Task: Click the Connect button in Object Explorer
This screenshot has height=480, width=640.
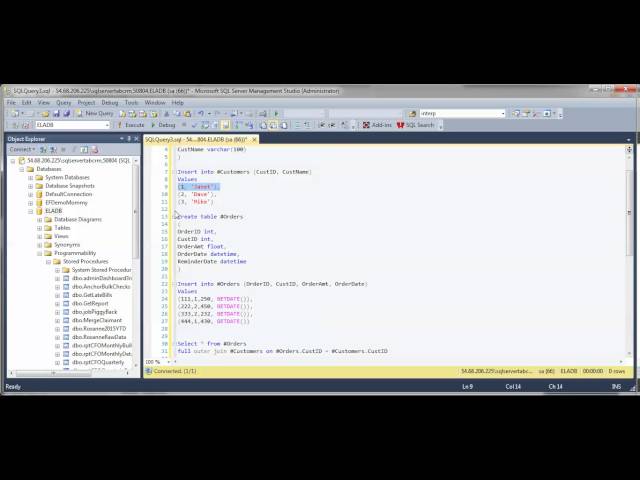Action: [22, 150]
